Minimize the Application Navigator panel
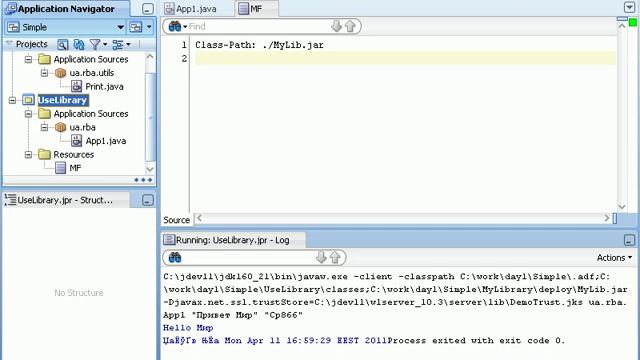 148,9
